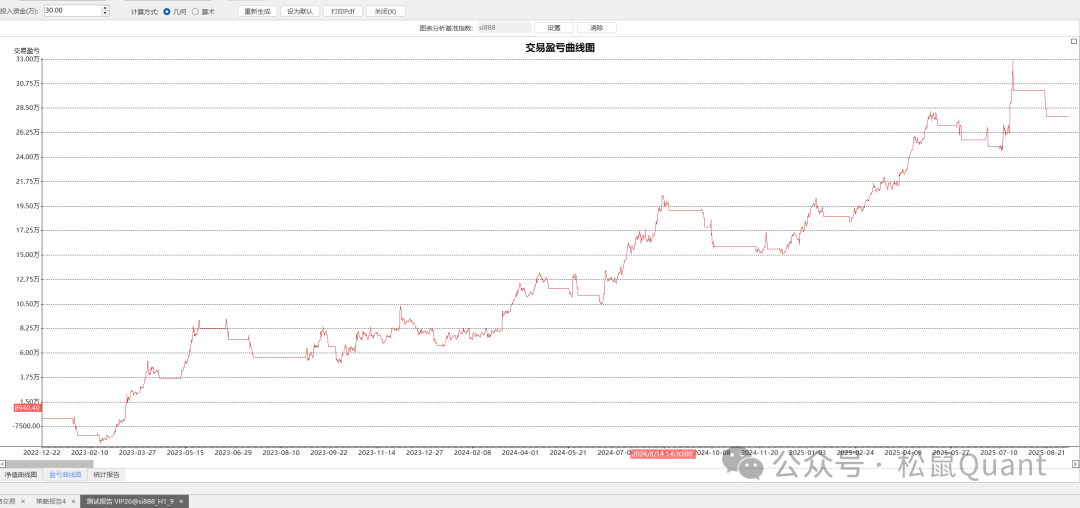Image resolution: width=1080 pixels, height=508 pixels.
Task: Increase 投入资金 with the up stepper arrow
Action: coord(105,7)
